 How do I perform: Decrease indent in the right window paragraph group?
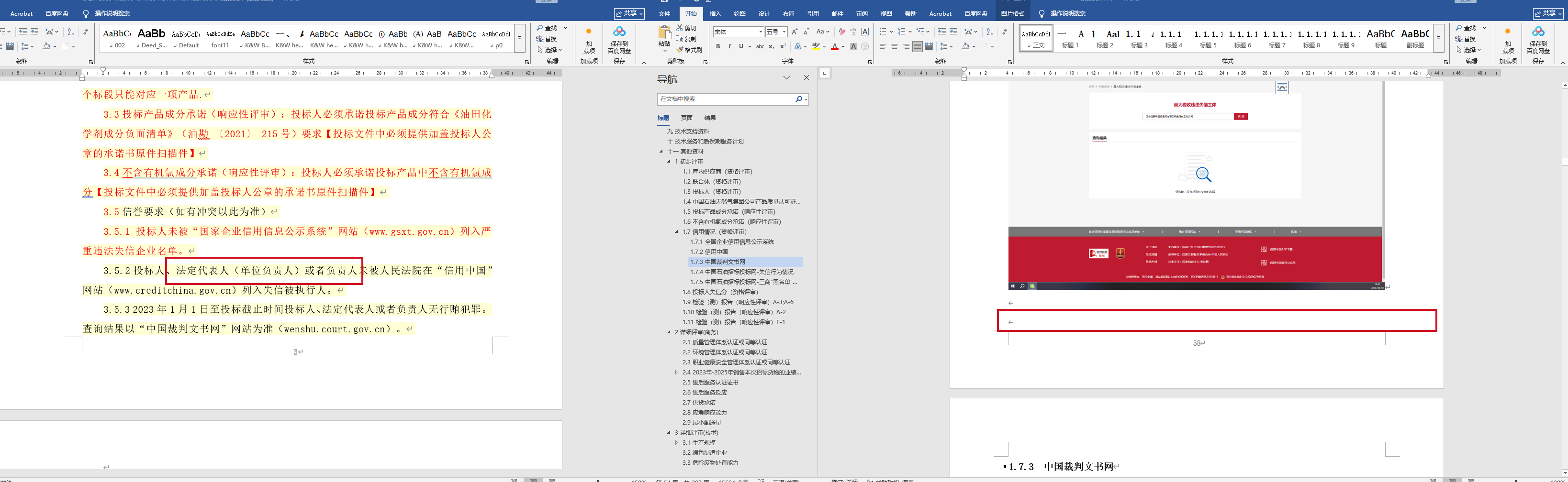coord(941,32)
